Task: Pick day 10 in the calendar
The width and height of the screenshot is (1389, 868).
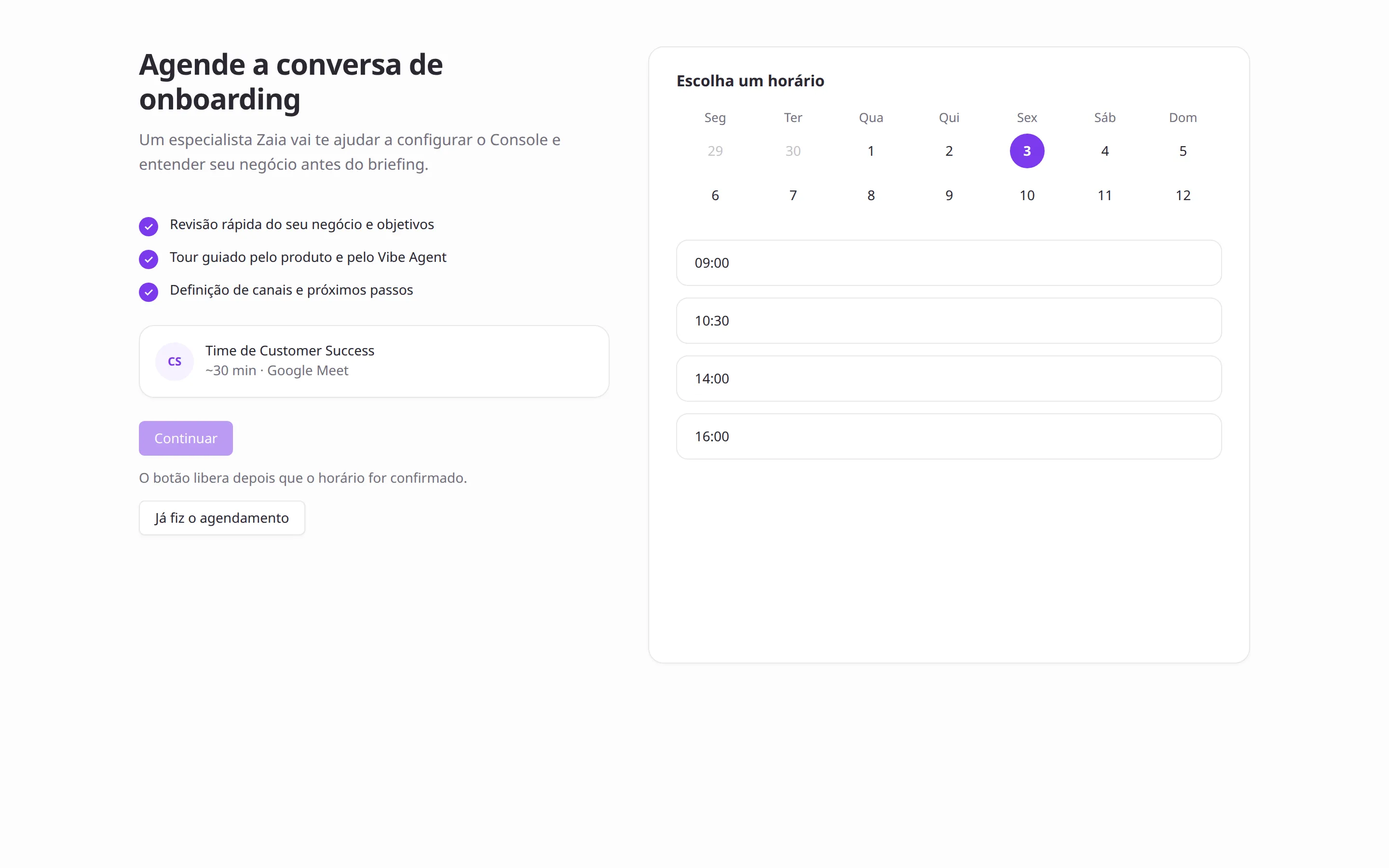Action: pos(1027,195)
